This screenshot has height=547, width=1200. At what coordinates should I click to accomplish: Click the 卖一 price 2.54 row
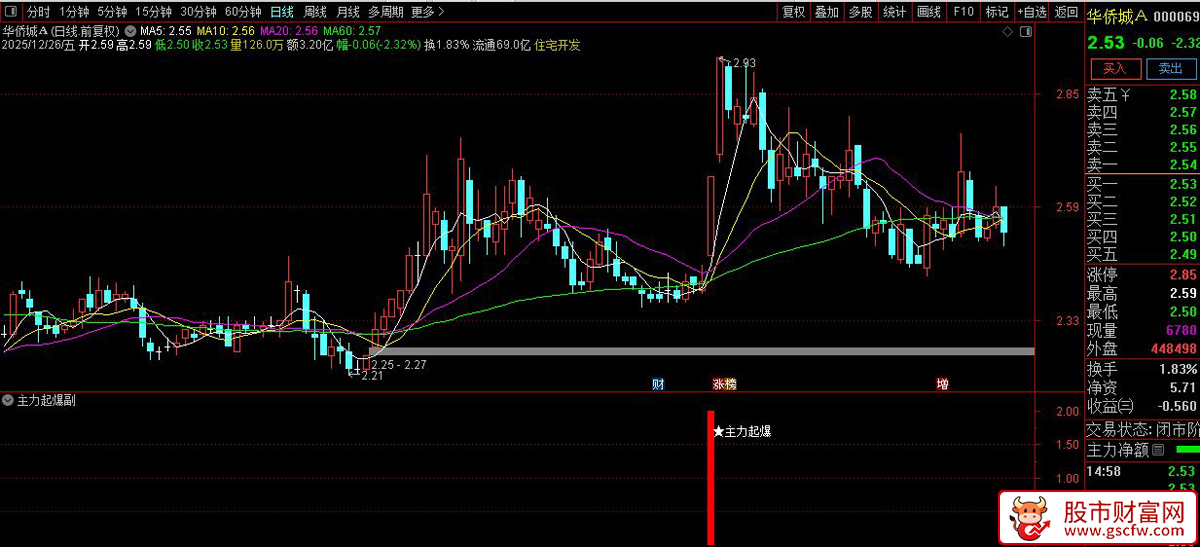1142,165
